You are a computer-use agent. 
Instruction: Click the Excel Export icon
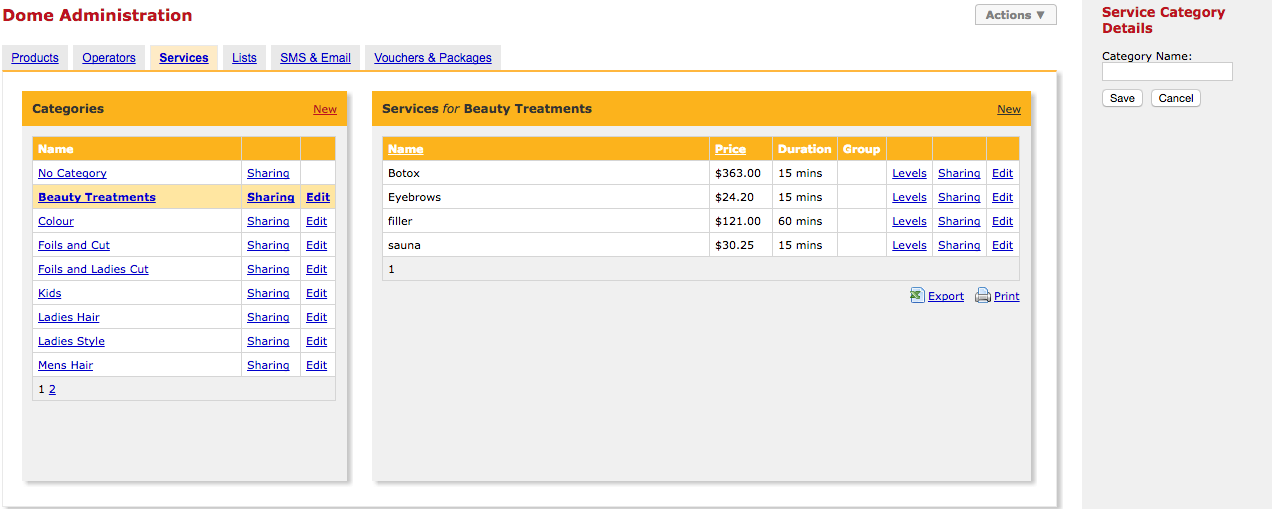tap(917, 295)
